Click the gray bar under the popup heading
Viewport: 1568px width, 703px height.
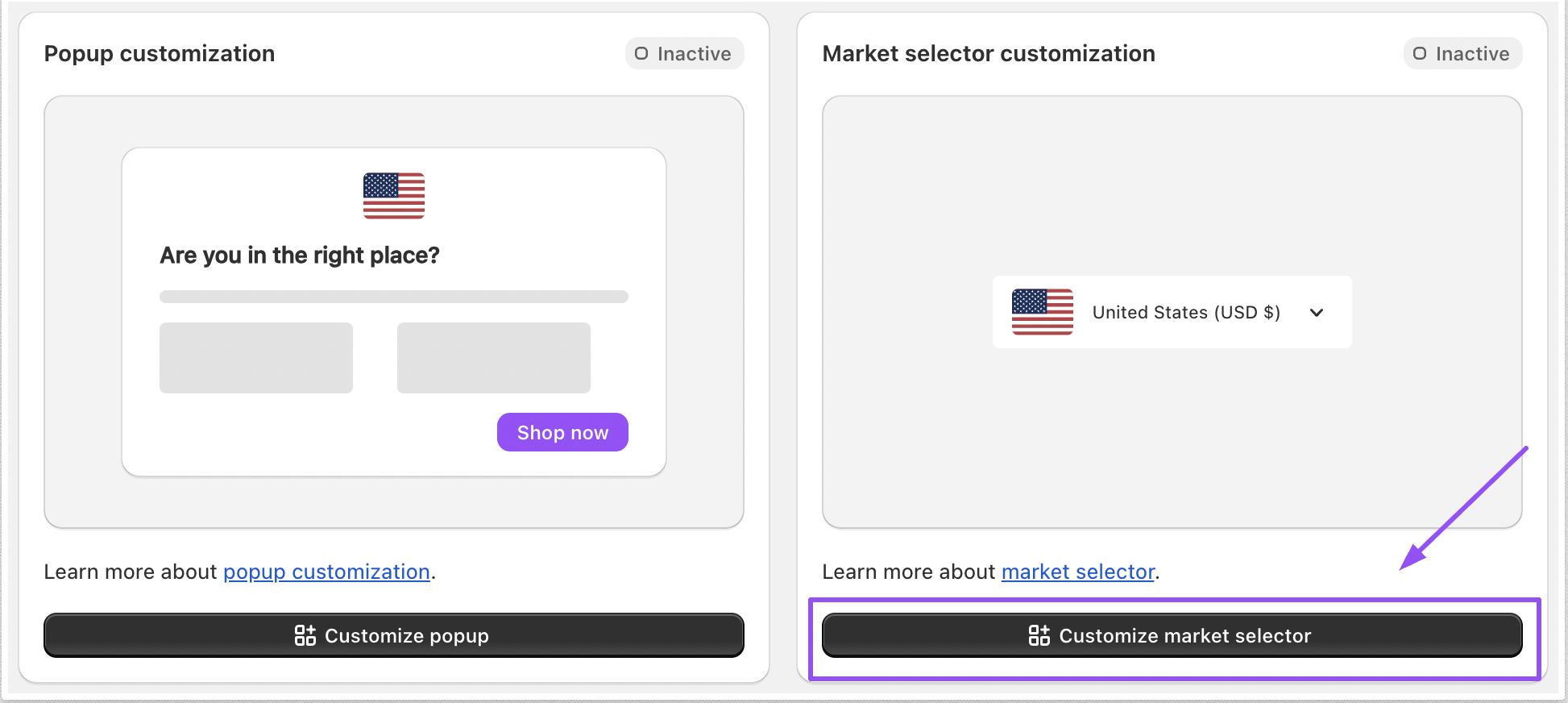point(393,297)
